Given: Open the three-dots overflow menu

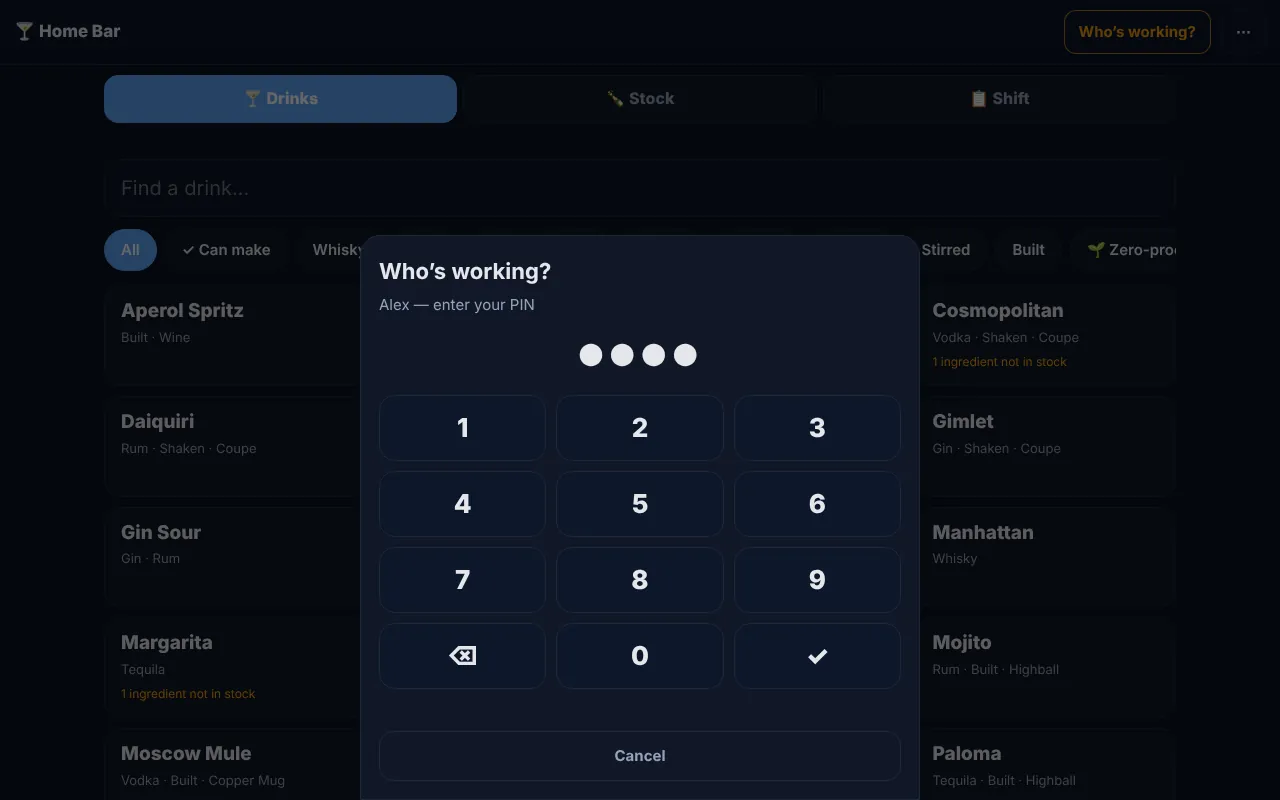Looking at the screenshot, I should [1243, 32].
